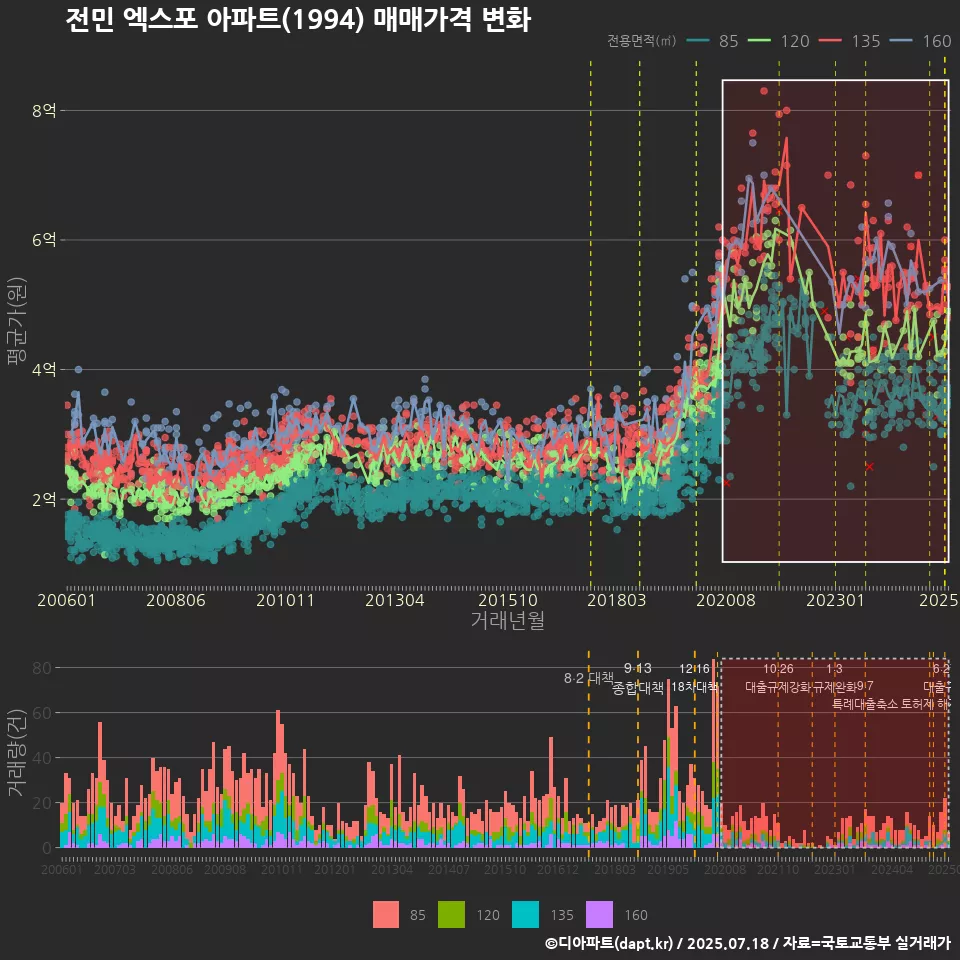Click the '20' volume axis label

(x=42, y=803)
